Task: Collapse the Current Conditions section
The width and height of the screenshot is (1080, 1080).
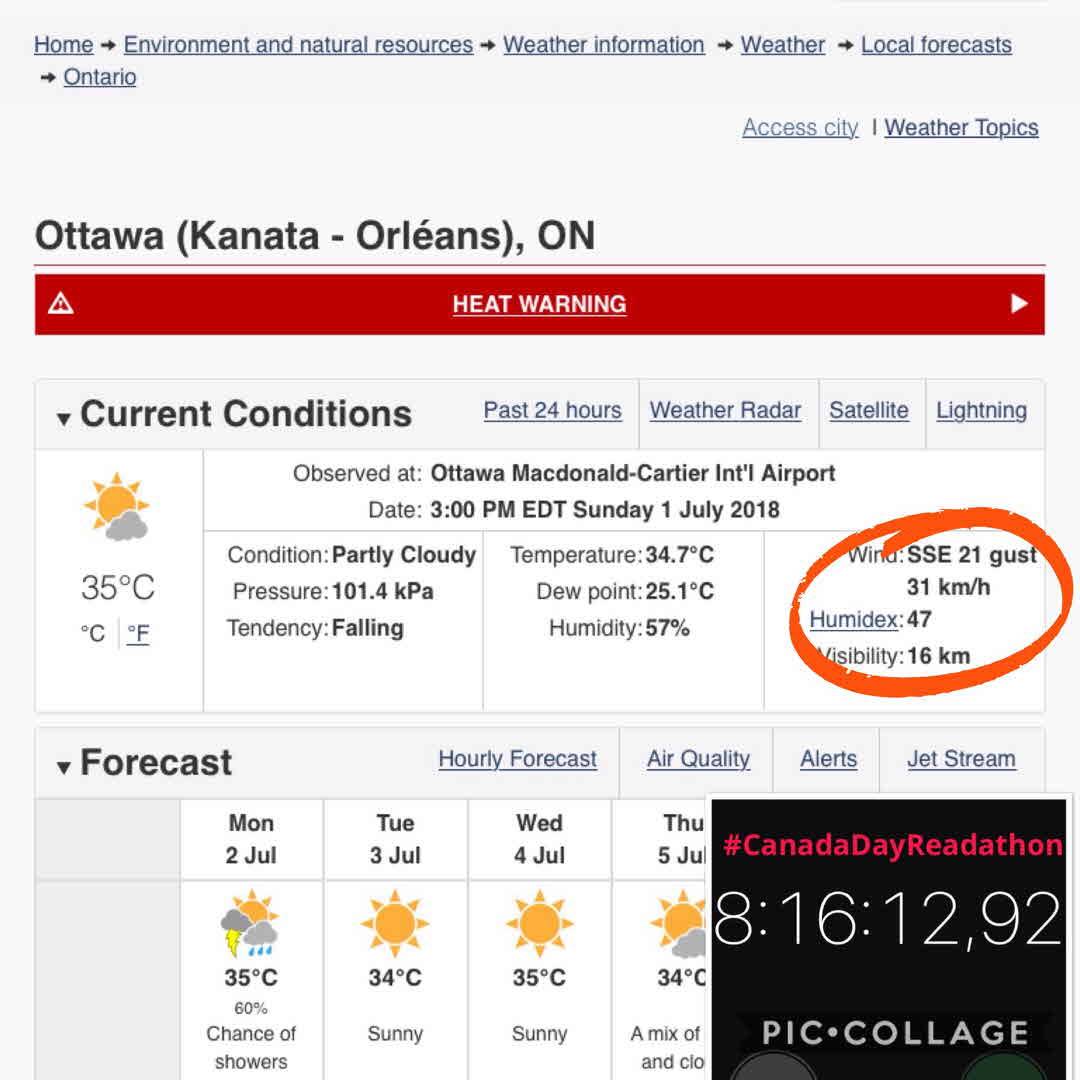Action: tap(64, 418)
